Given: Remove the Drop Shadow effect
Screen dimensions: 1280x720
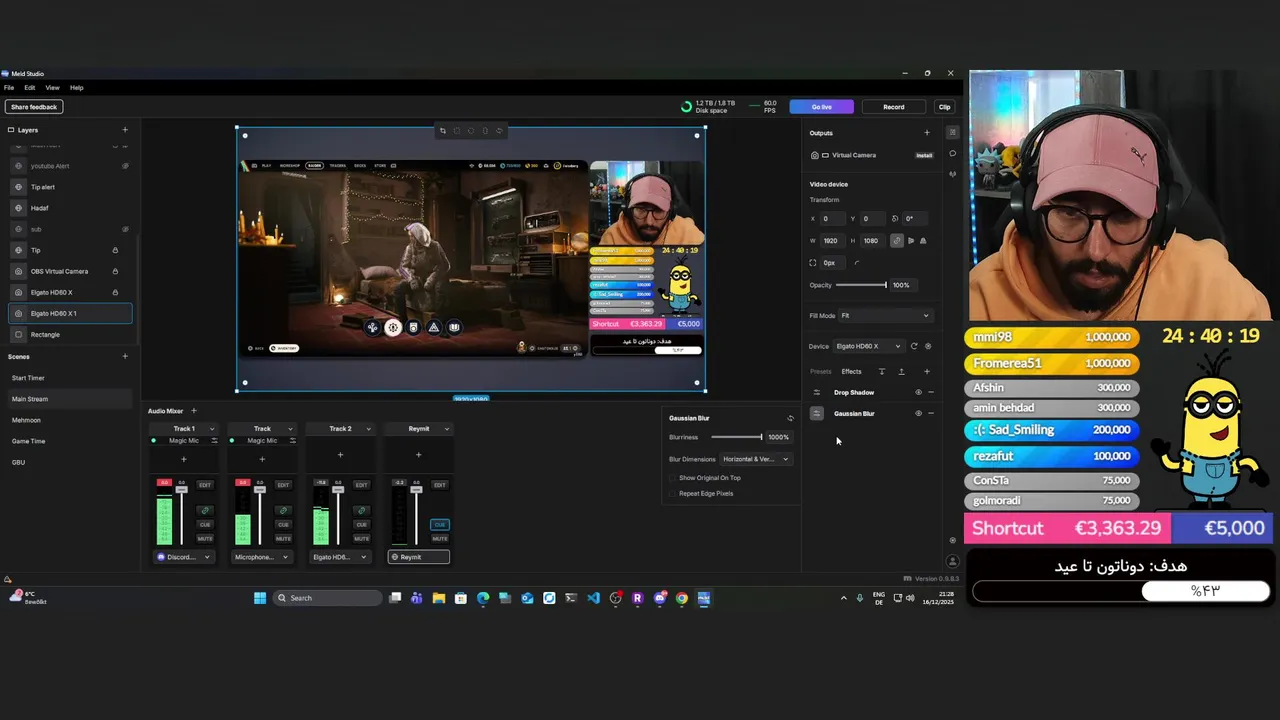Looking at the screenshot, I should (931, 393).
